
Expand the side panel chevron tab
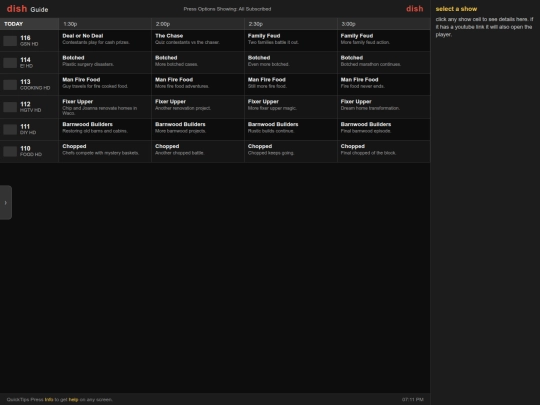coord(6,202)
